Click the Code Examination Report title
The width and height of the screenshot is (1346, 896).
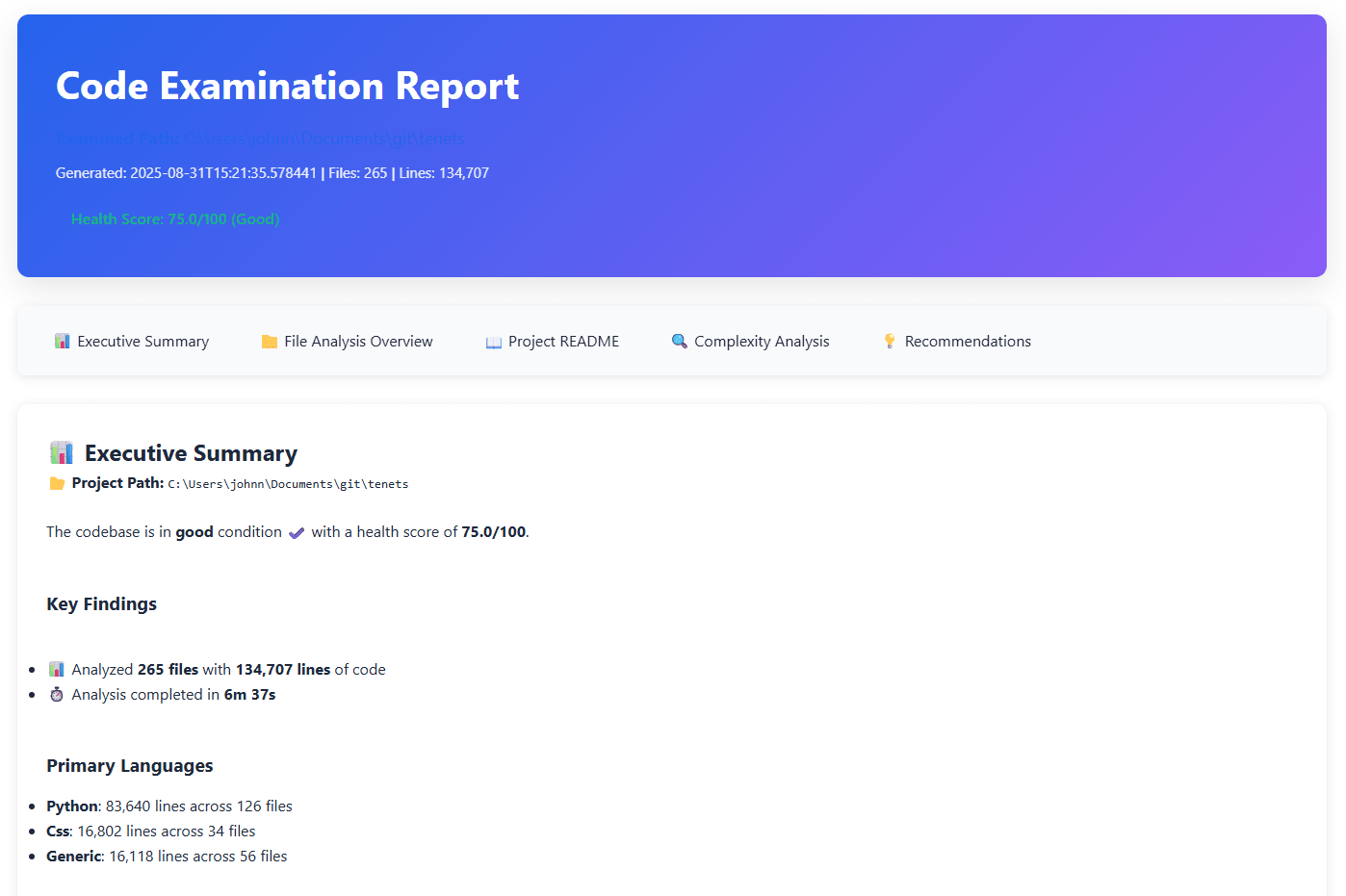coord(287,86)
